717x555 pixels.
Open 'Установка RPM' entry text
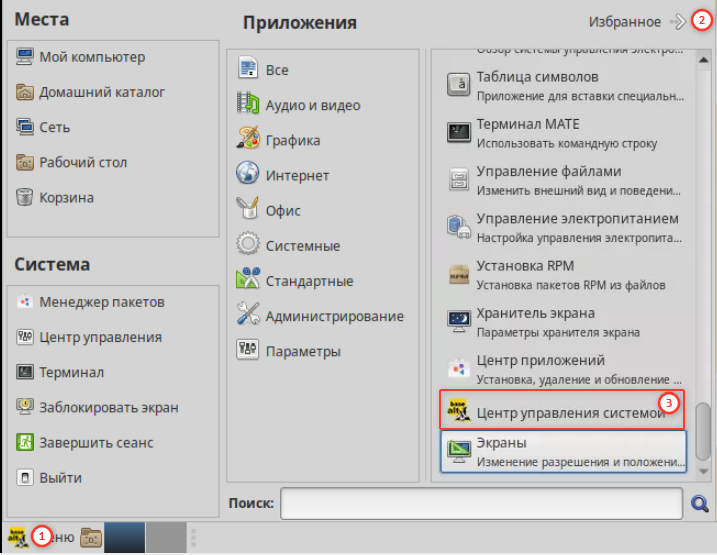click(525, 266)
